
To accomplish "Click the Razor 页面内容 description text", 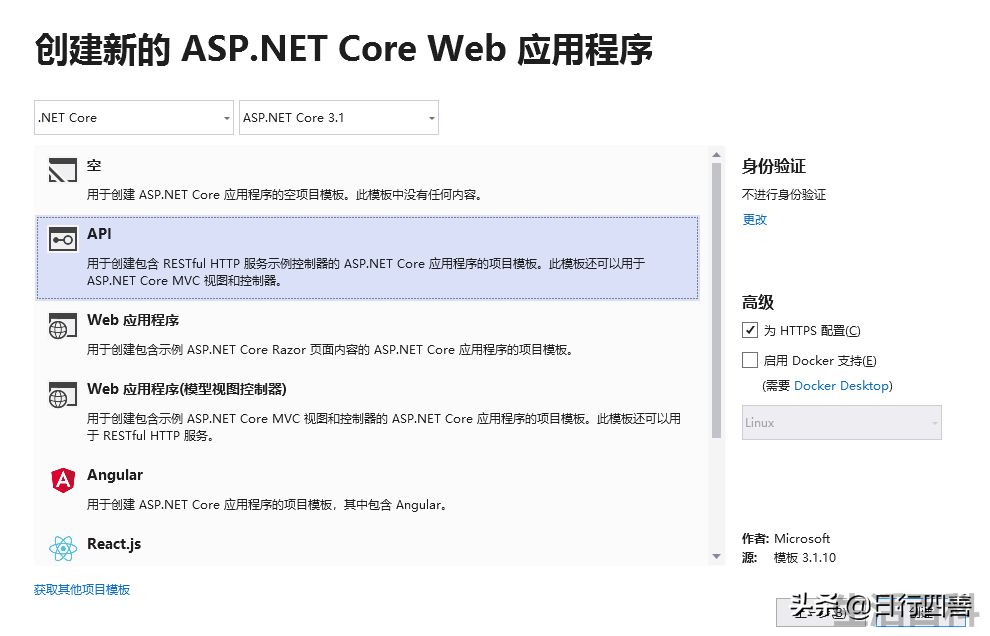I will (329, 350).
